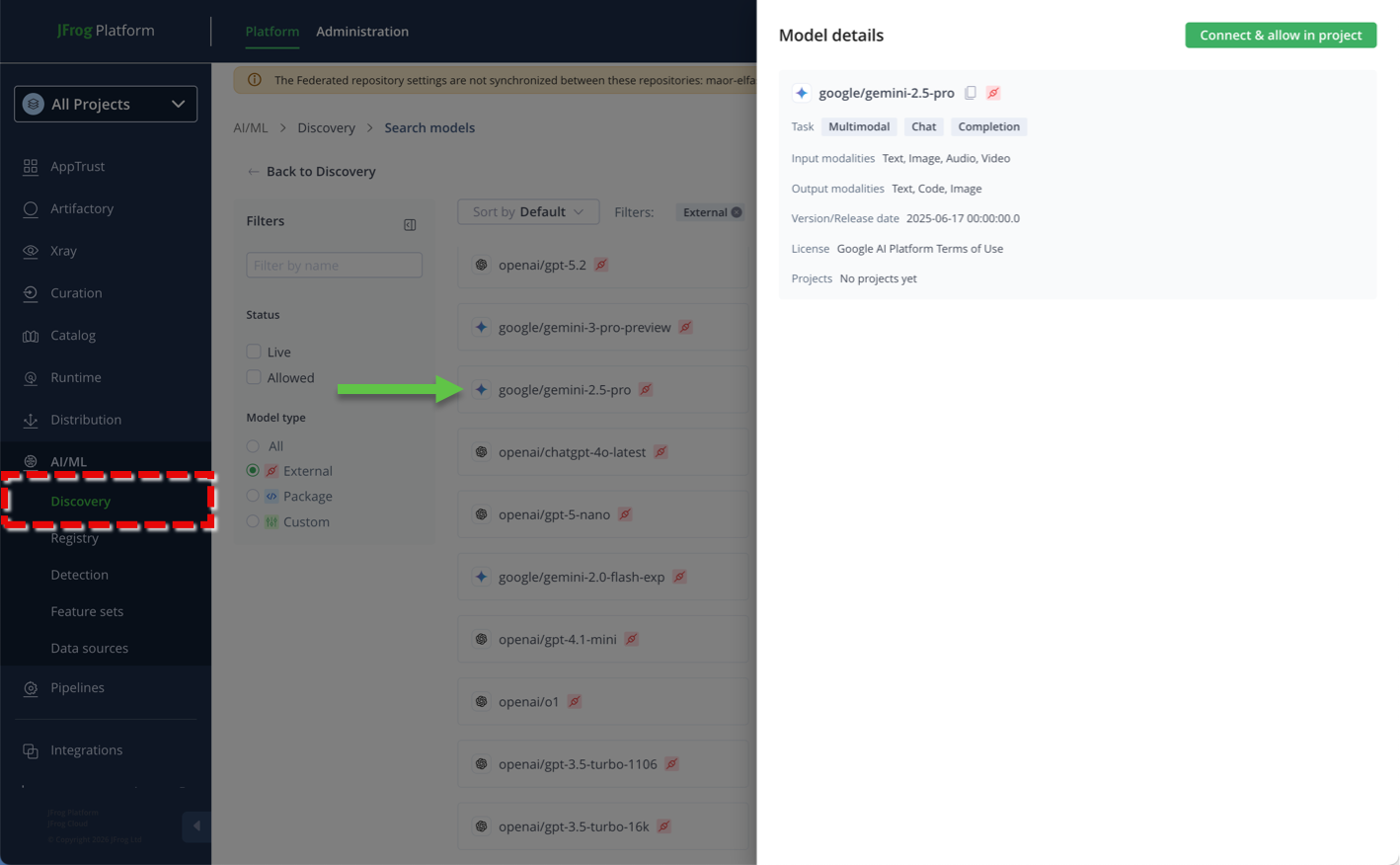The width and height of the screenshot is (1400, 865).
Task: Click the Completion task tag
Action: point(988,126)
